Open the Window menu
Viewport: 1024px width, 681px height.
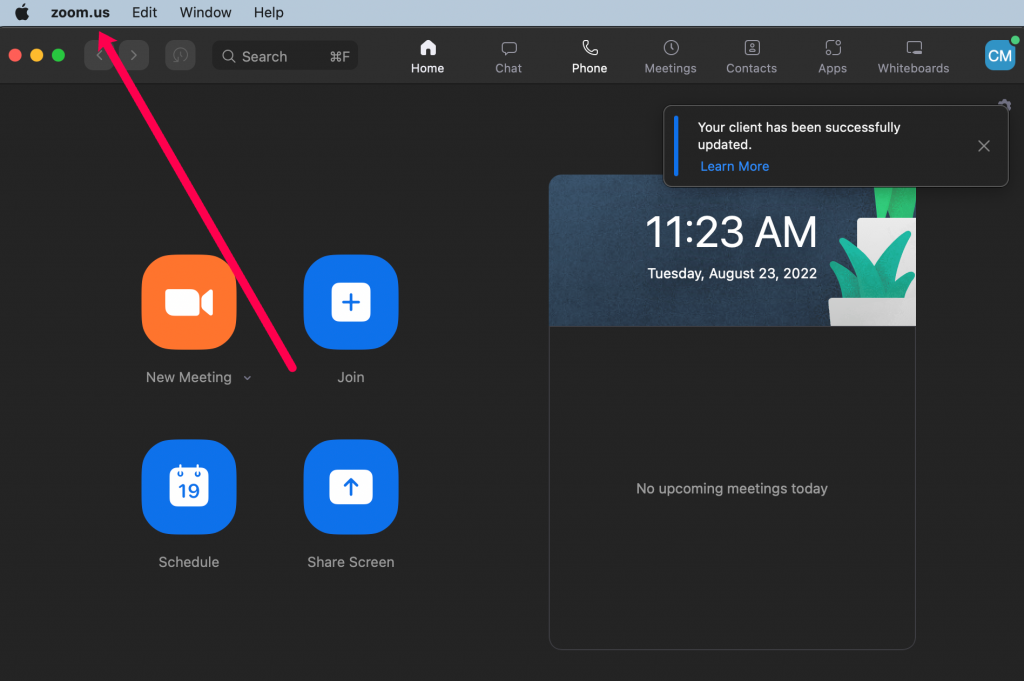[205, 12]
